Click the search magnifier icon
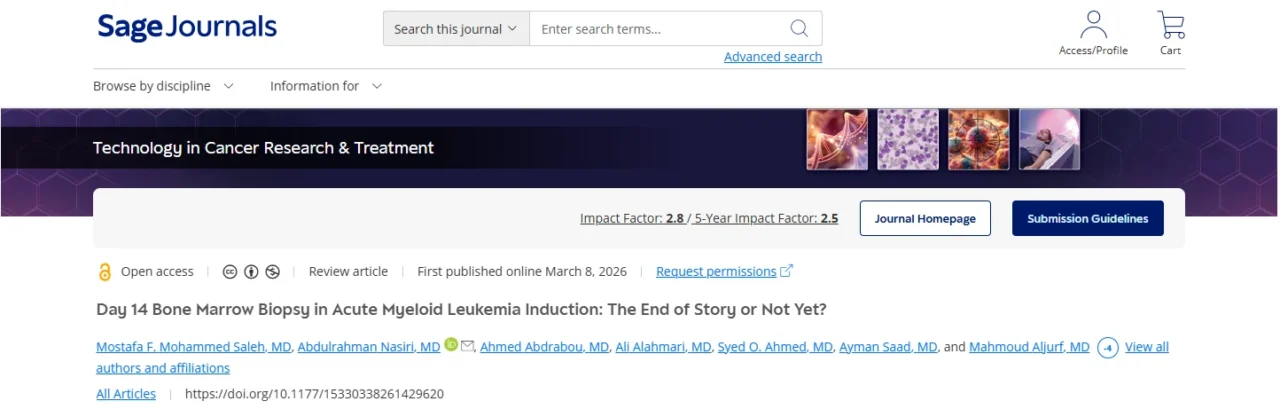 point(799,28)
